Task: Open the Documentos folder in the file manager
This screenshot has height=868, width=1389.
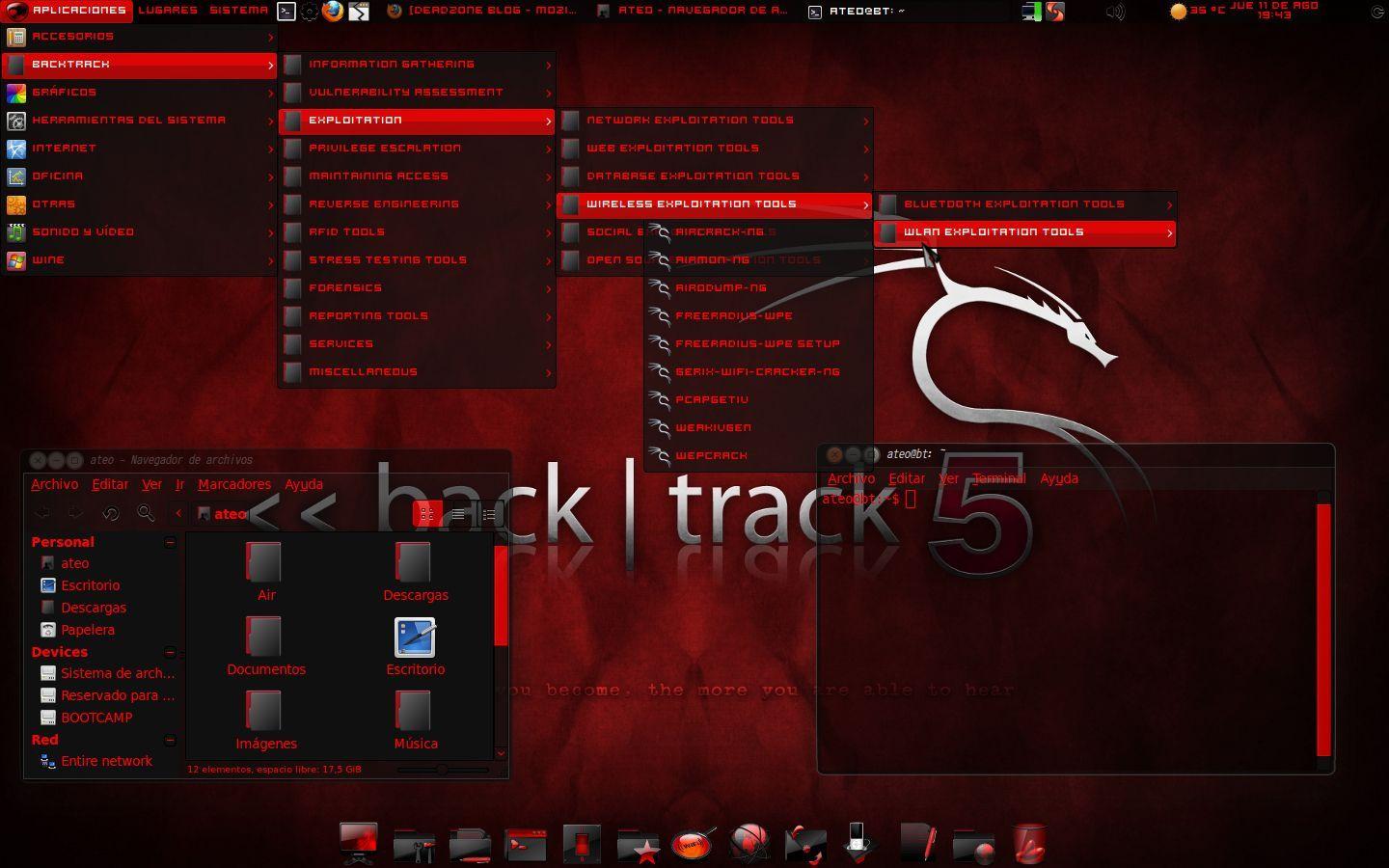Action: [266, 641]
